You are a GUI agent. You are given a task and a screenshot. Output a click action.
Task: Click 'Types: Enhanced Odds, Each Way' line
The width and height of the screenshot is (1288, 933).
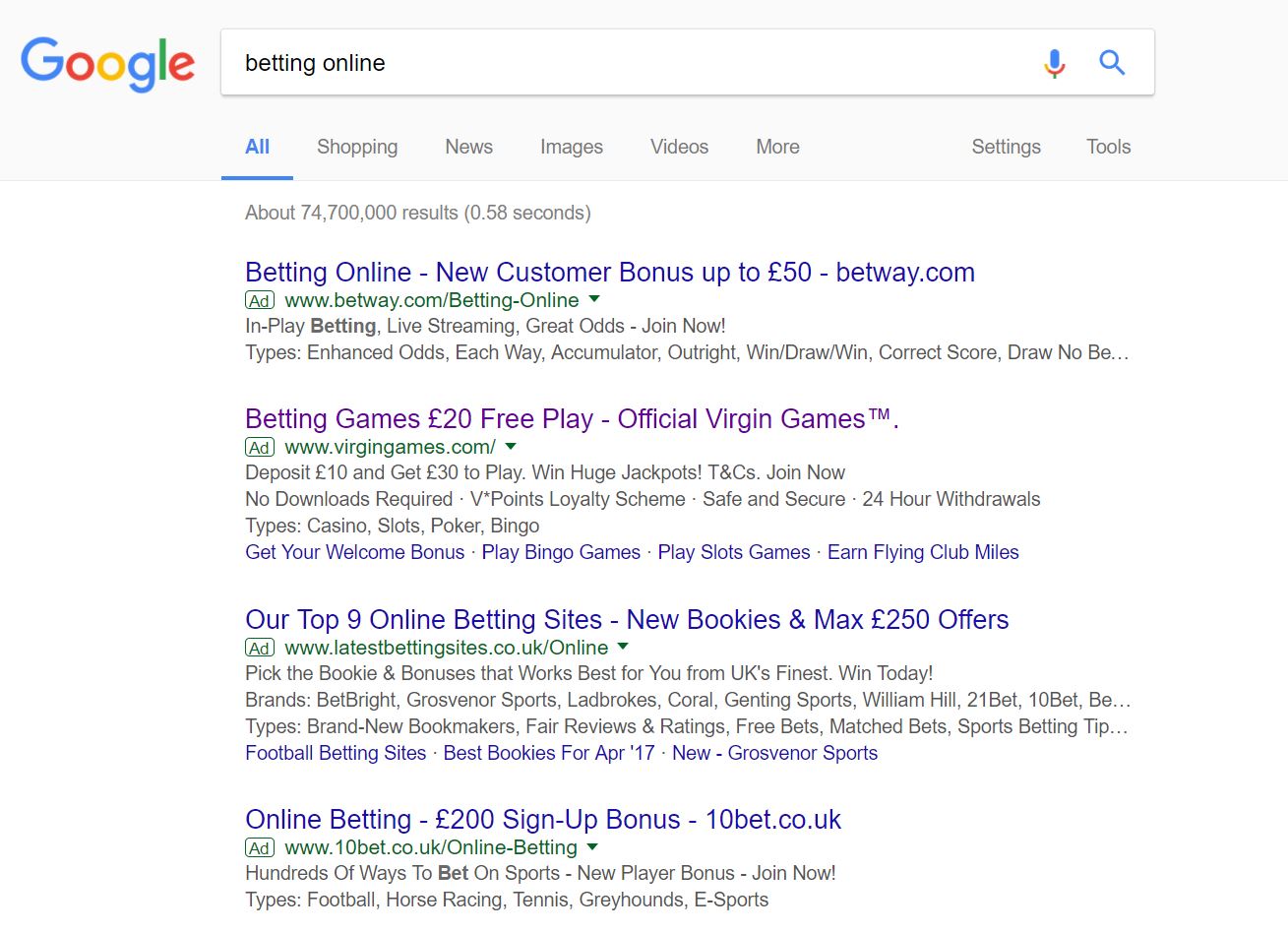(687, 352)
